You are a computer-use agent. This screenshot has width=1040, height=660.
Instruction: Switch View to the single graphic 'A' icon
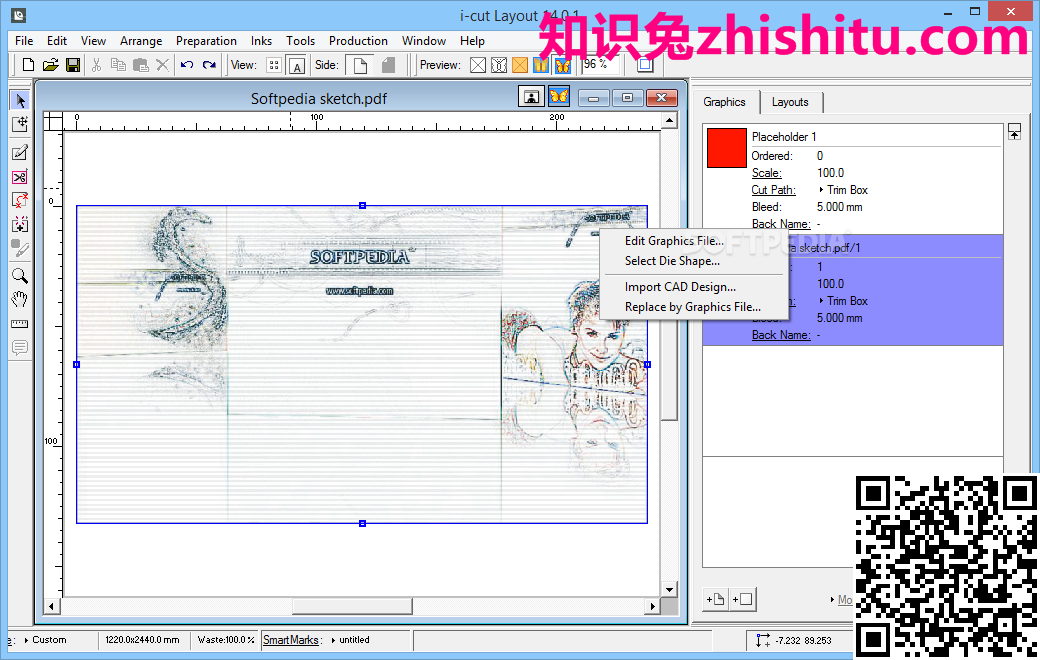click(x=296, y=66)
